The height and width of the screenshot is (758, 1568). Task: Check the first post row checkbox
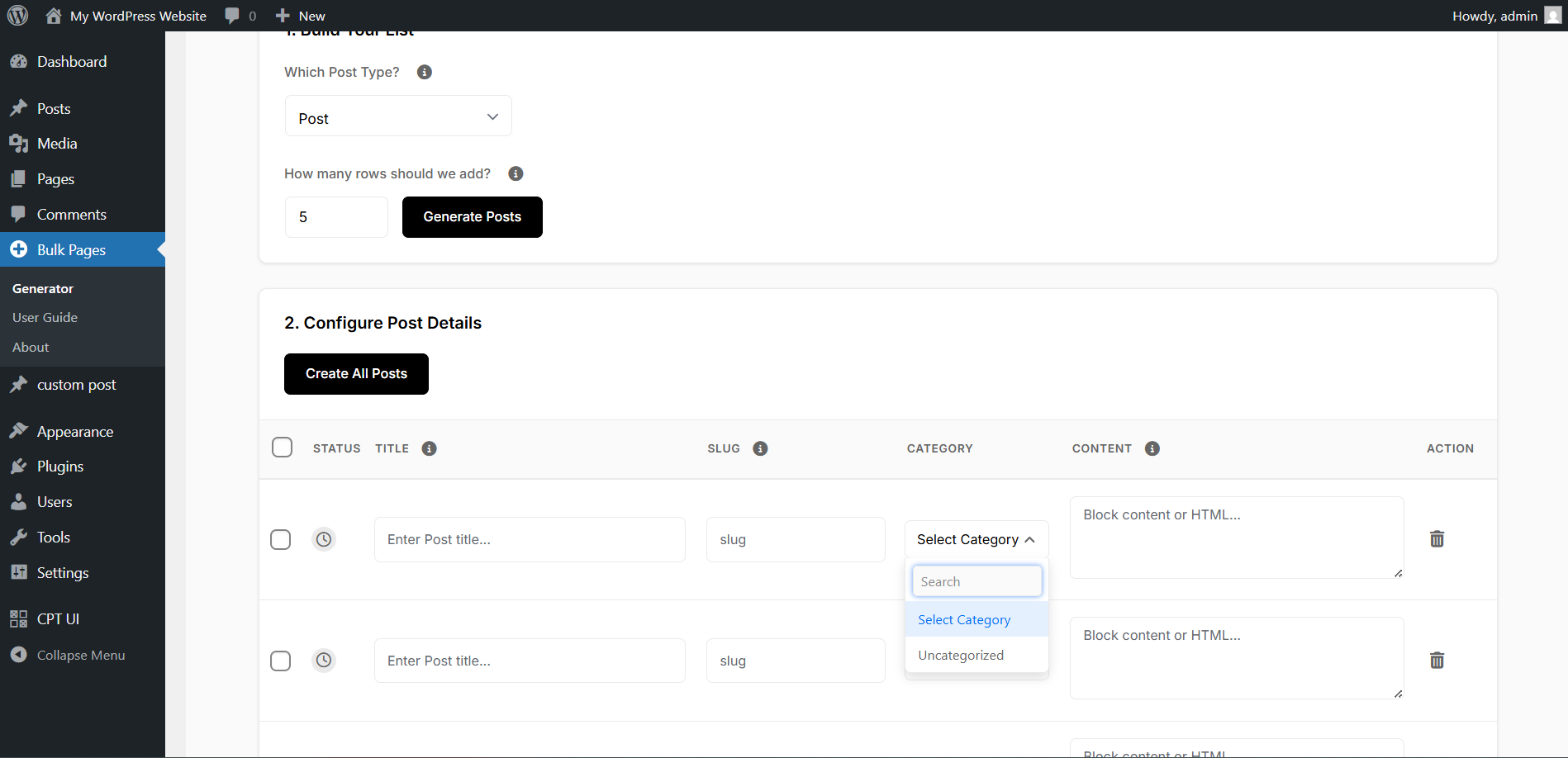tap(281, 539)
